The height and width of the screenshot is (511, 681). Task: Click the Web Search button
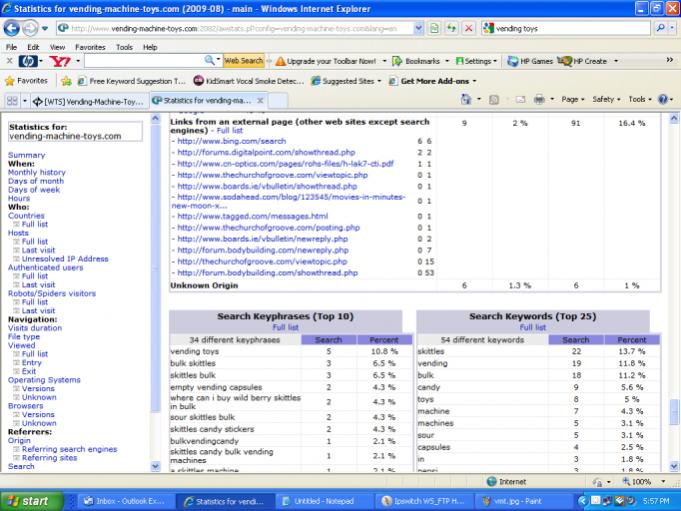point(244,61)
